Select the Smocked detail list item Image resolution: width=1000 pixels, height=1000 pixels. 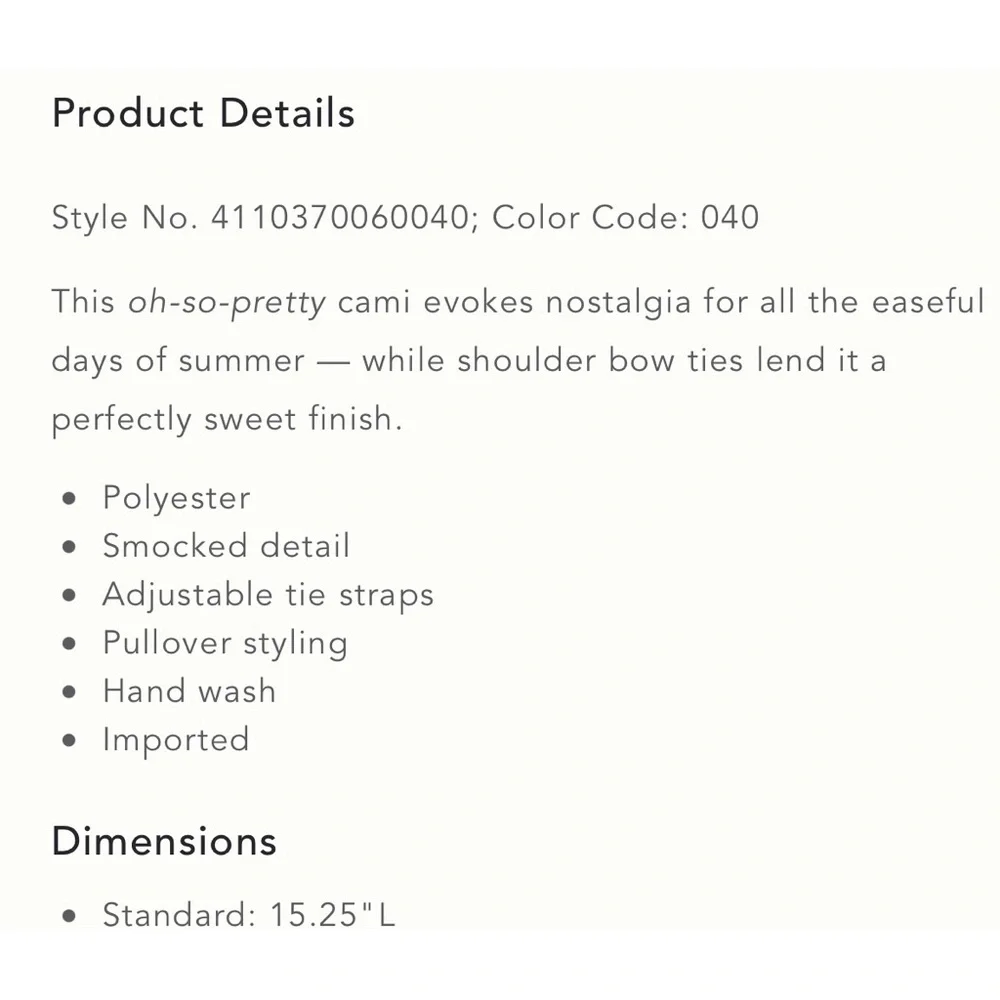(226, 546)
